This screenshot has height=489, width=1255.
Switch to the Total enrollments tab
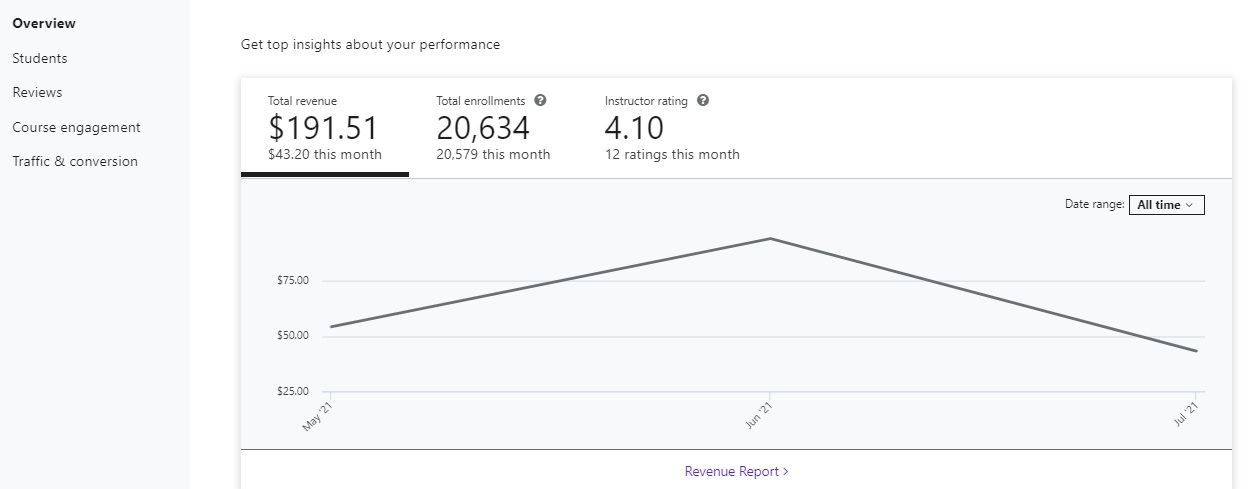point(493,128)
